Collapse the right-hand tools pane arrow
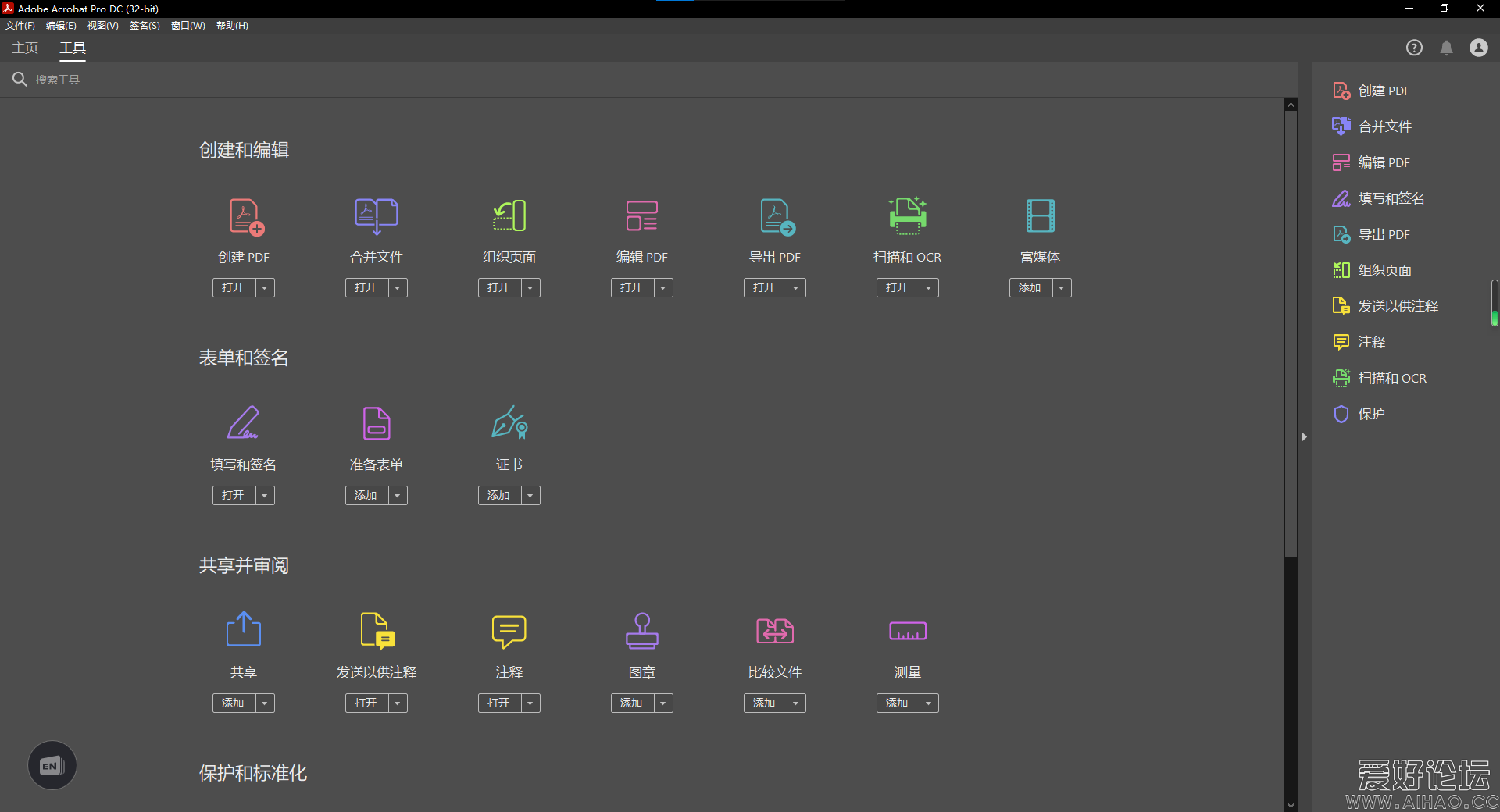The width and height of the screenshot is (1500, 812). [1304, 437]
